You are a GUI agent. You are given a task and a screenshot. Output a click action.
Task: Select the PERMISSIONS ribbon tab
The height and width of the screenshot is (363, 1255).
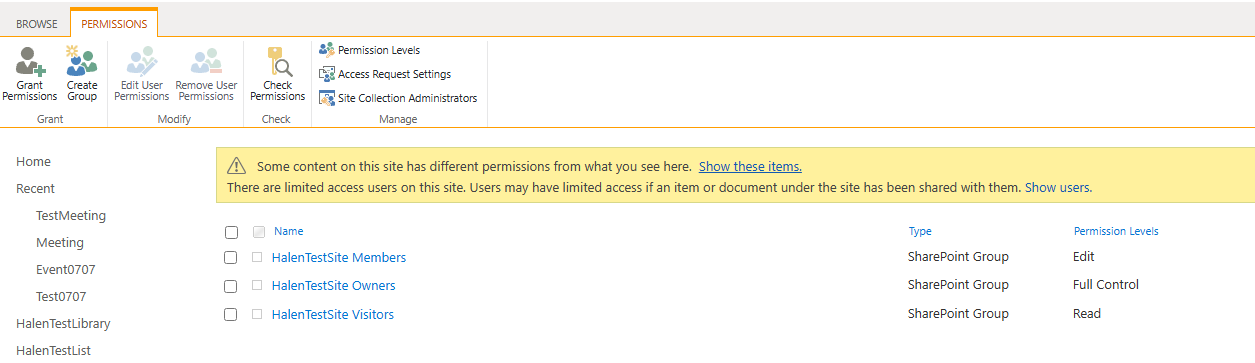pyautogui.click(x=114, y=24)
